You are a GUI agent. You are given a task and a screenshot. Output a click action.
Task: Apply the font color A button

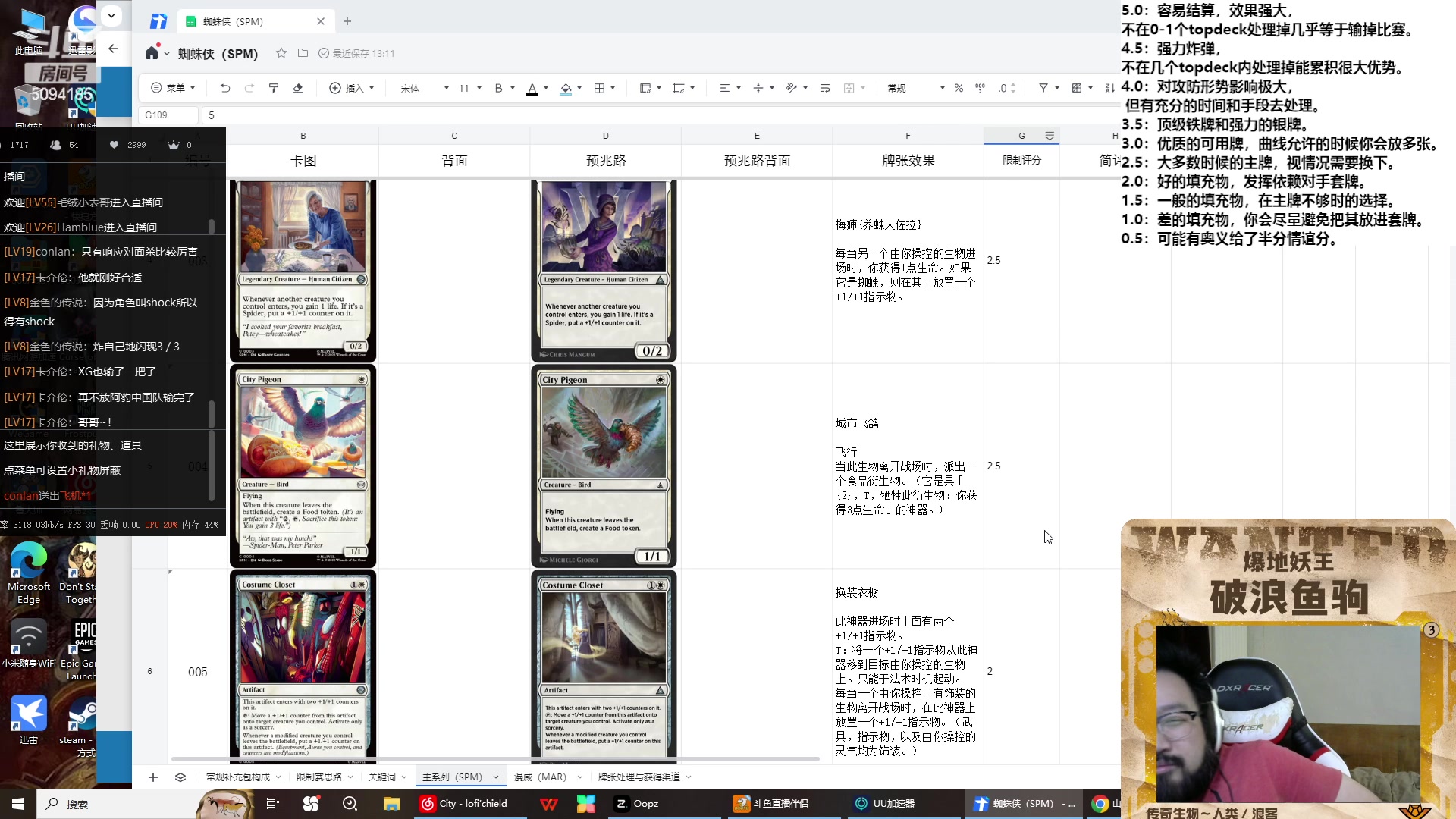click(532, 88)
